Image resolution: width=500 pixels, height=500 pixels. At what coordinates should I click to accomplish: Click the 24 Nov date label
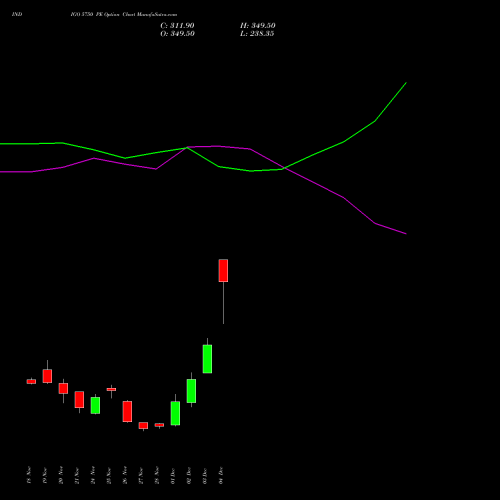point(93,475)
